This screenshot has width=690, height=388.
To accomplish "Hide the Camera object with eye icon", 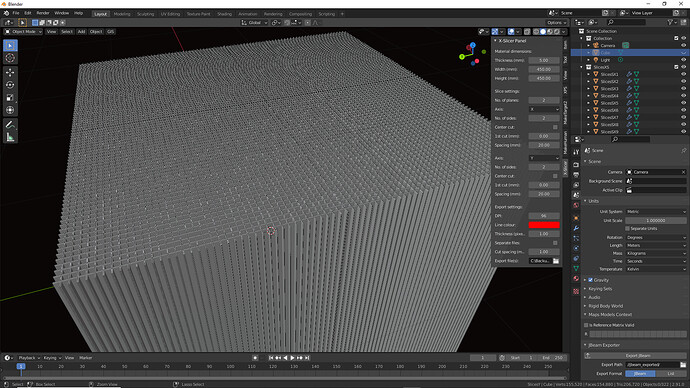I will click(683, 45).
